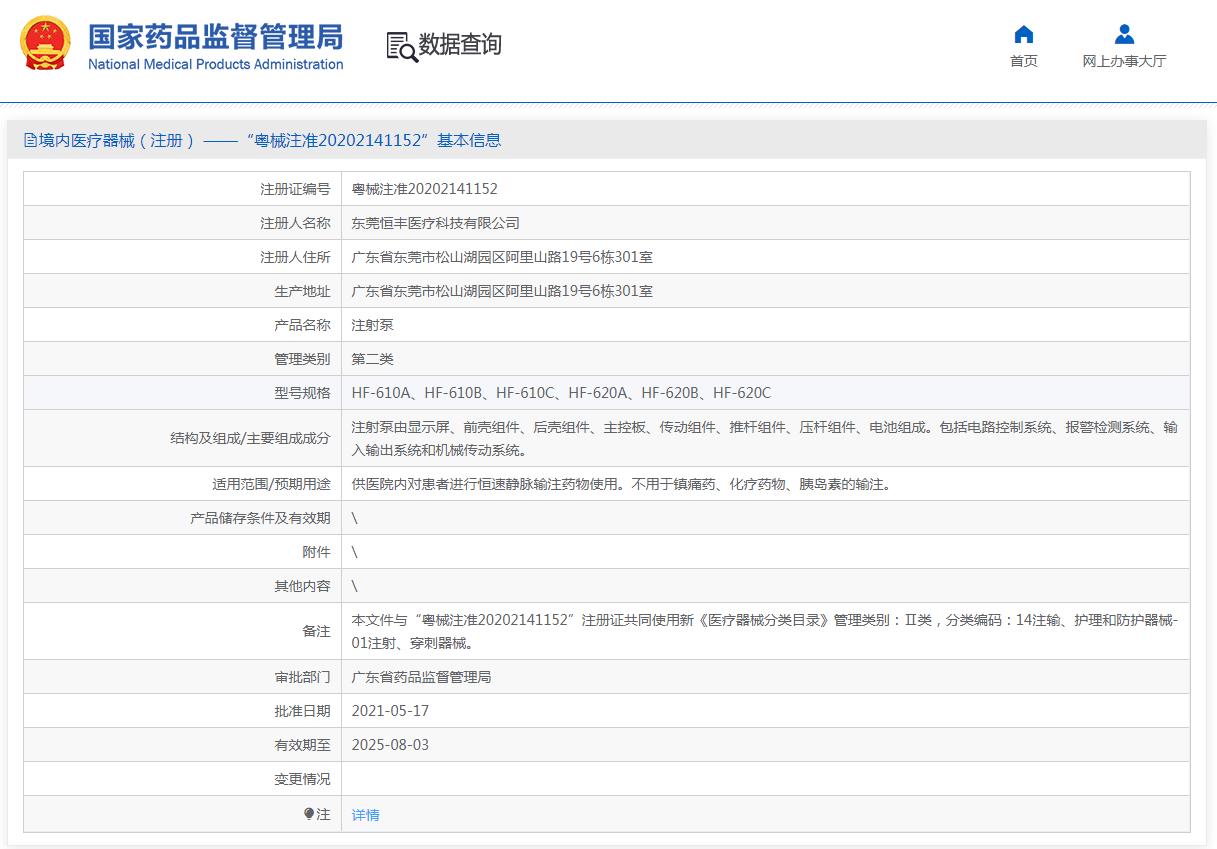Click the 境内医疗器械（注册）section header text

click(x=117, y=141)
